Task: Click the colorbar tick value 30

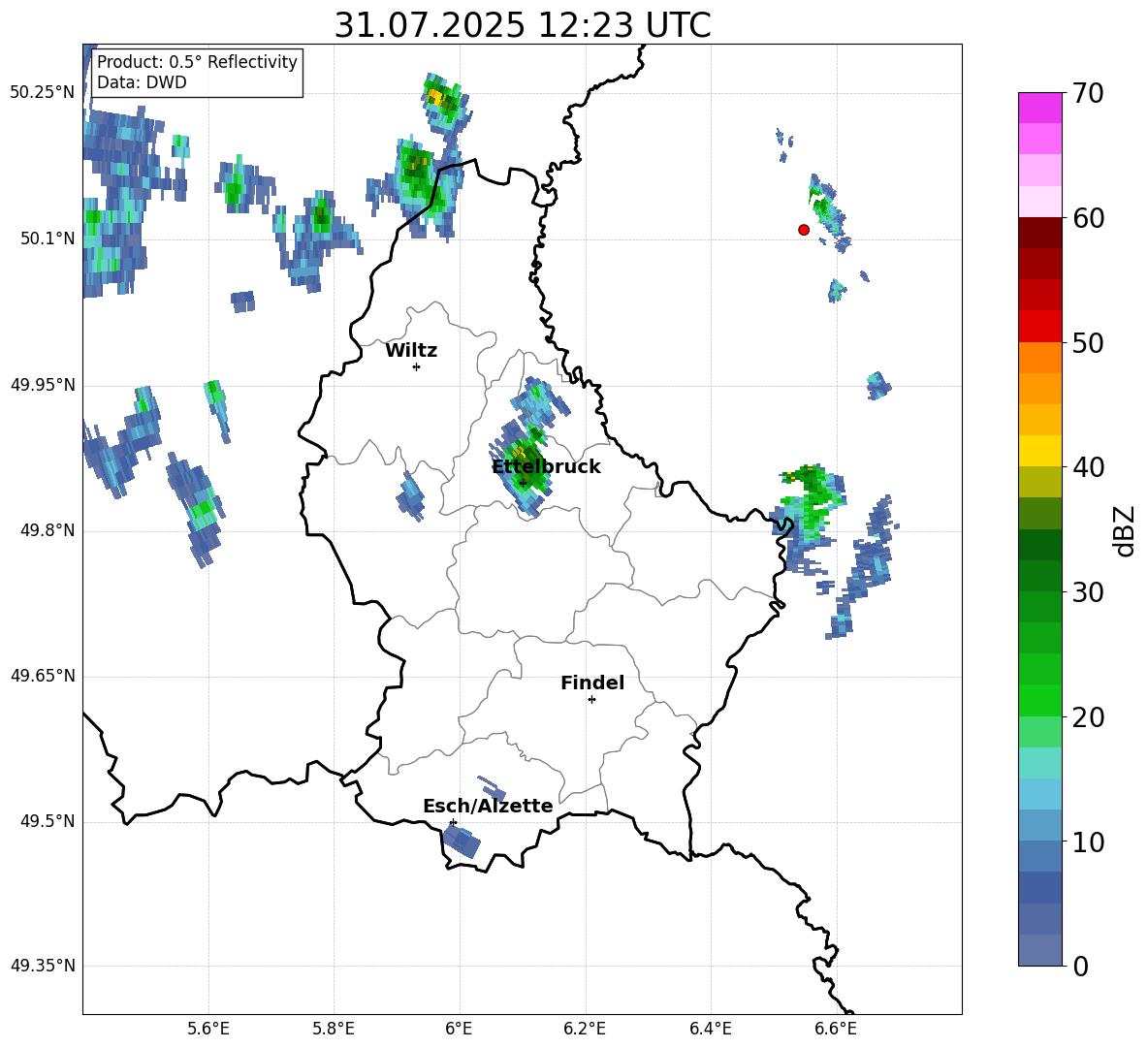Action: click(x=1088, y=592)
